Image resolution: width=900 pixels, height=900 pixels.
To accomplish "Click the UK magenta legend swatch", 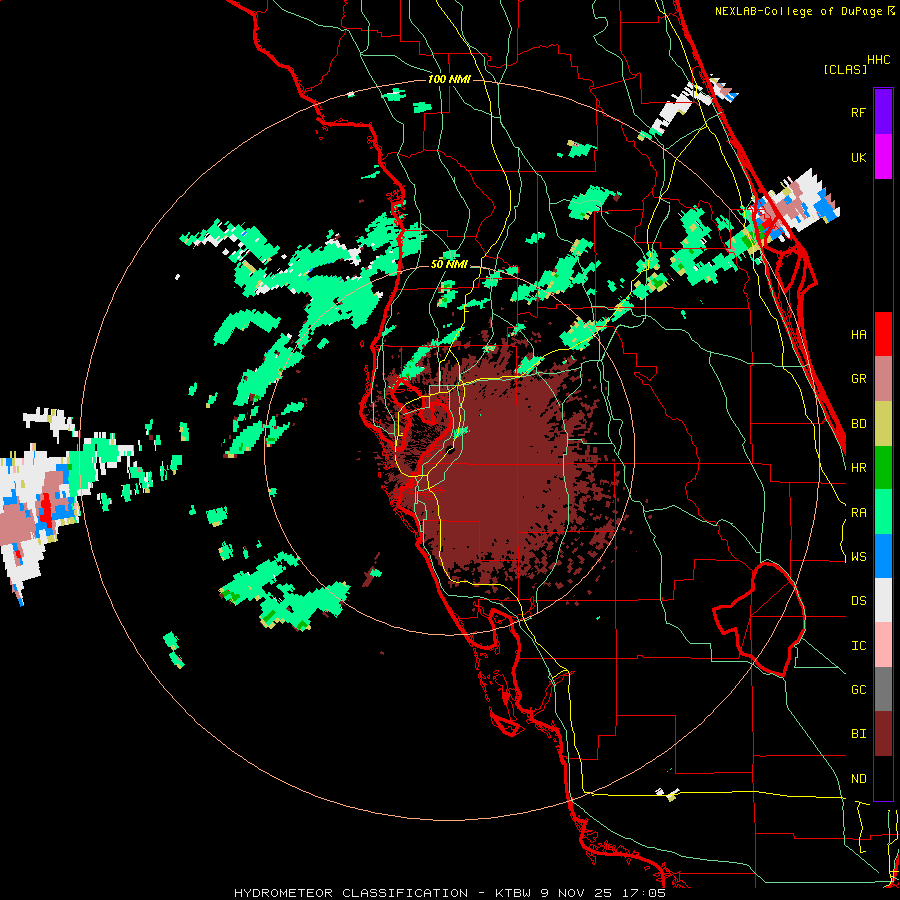I will click(x=883, y=157).
